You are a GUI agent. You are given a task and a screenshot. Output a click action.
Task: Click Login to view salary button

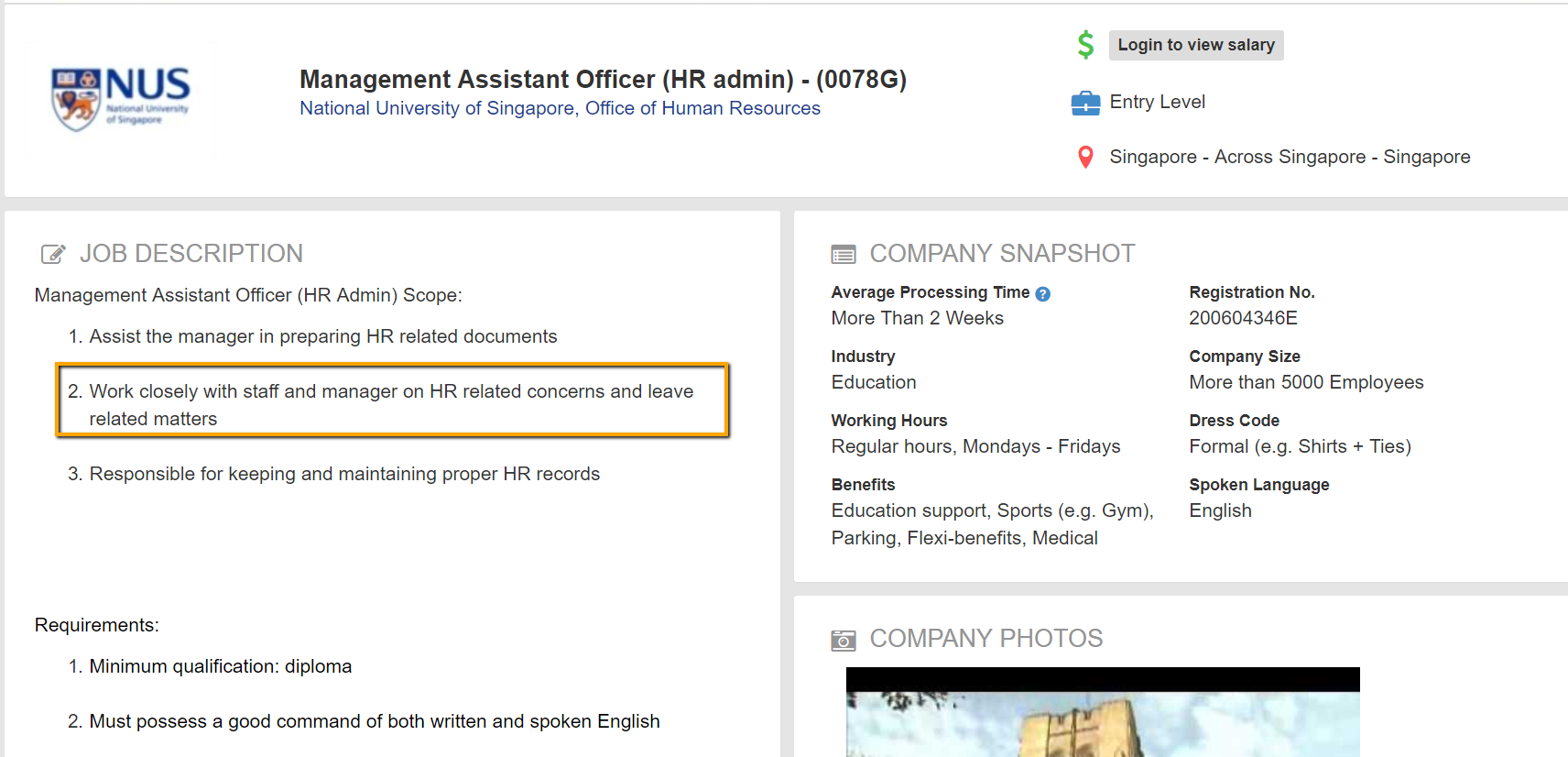1196,45
